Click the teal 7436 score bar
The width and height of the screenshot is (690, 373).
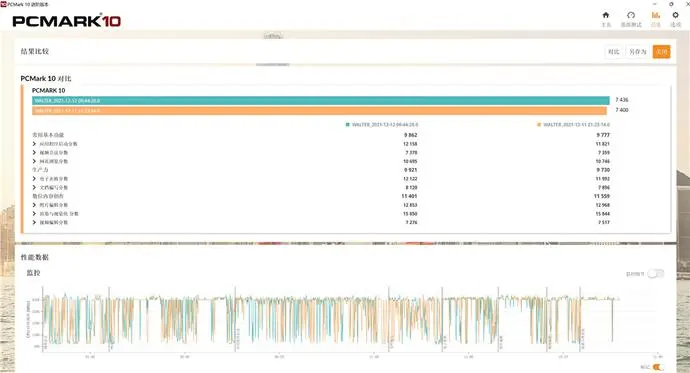point(321,101)
